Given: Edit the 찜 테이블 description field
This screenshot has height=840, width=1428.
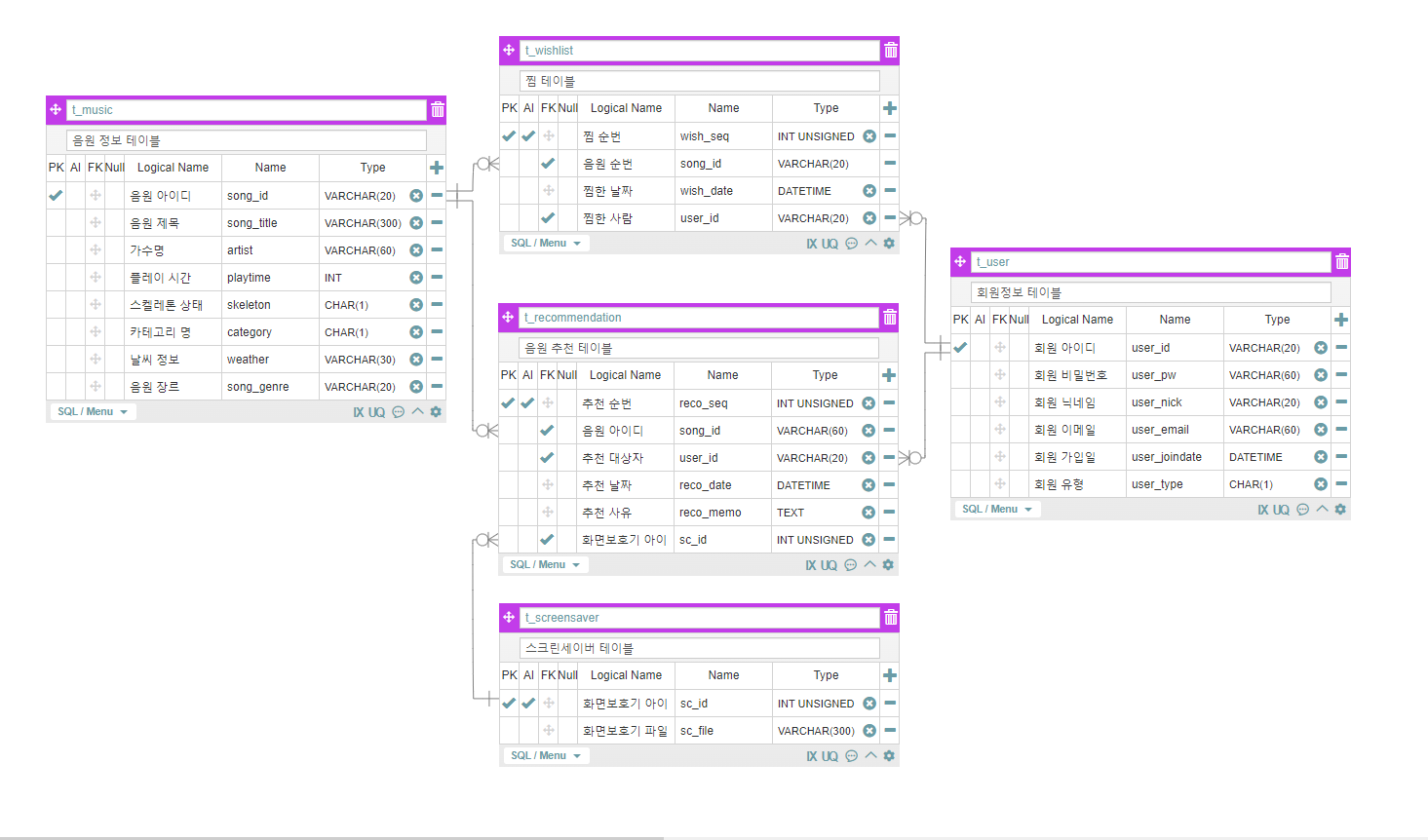Looking at the screenshot, I should [700, 81].
